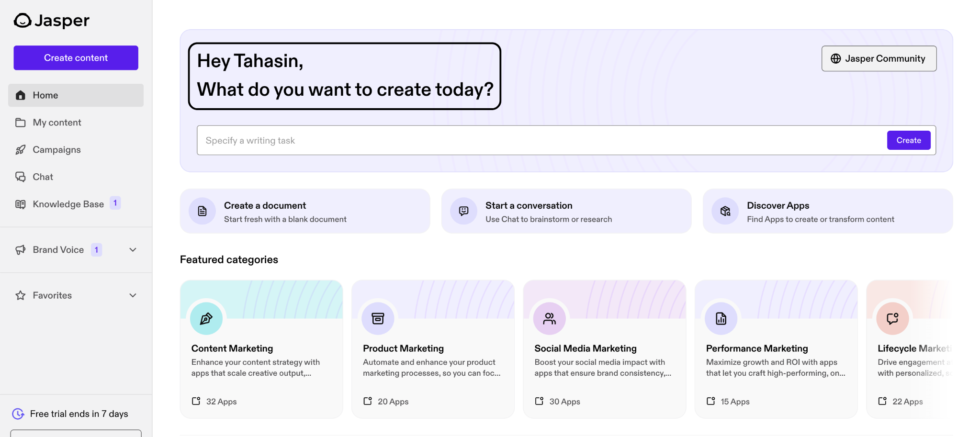The height and width of the screenshot is (437, 980).
Task: Open the Knowledge Base section
Action: 68,204
